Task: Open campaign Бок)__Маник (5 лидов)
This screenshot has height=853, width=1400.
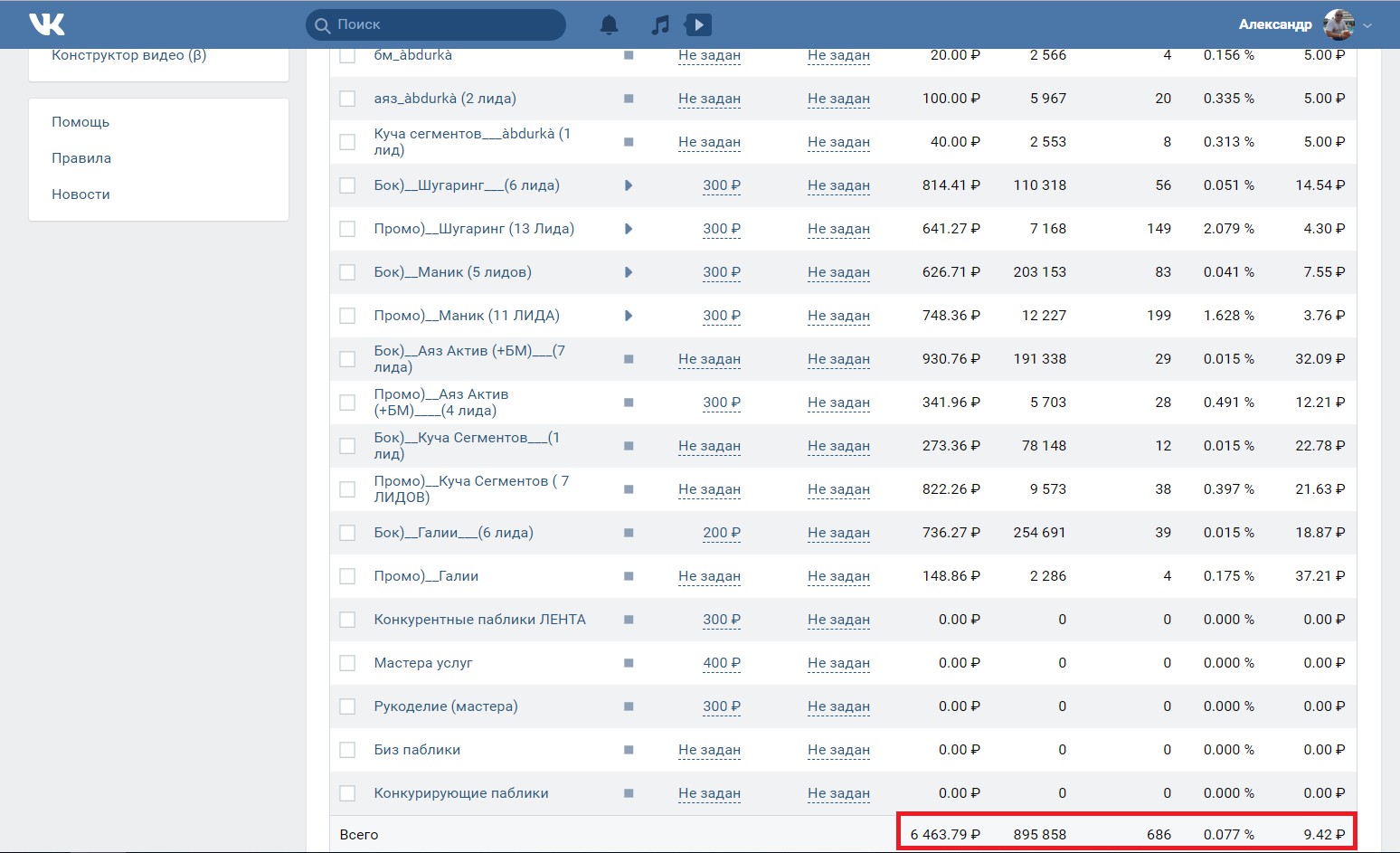Action: coord(453,272)
